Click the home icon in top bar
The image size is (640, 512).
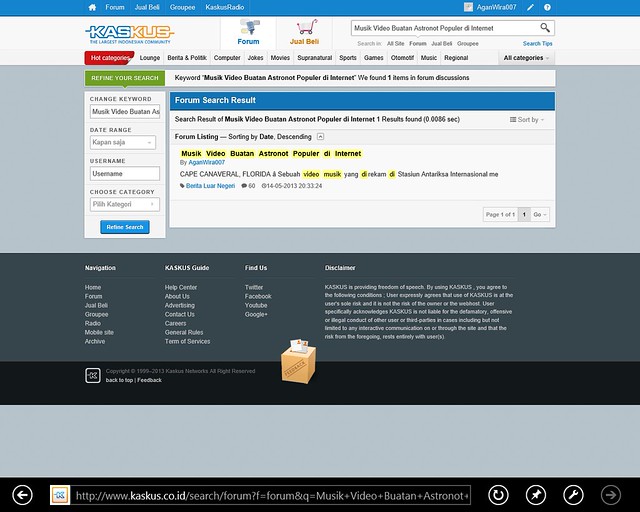point(92,7)
